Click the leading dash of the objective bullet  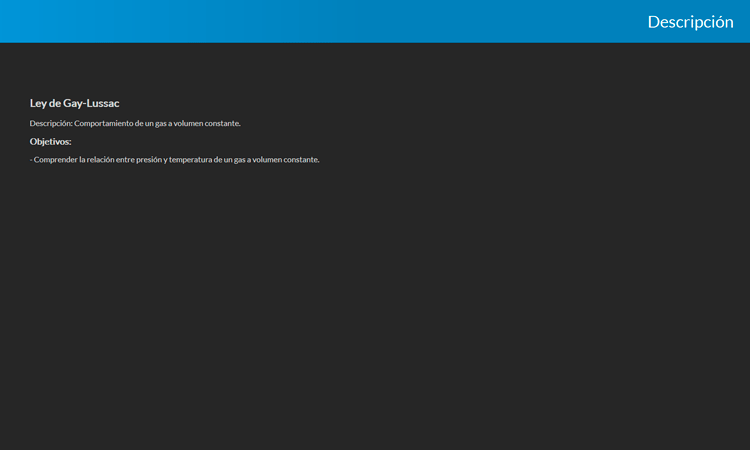[31, 160]
